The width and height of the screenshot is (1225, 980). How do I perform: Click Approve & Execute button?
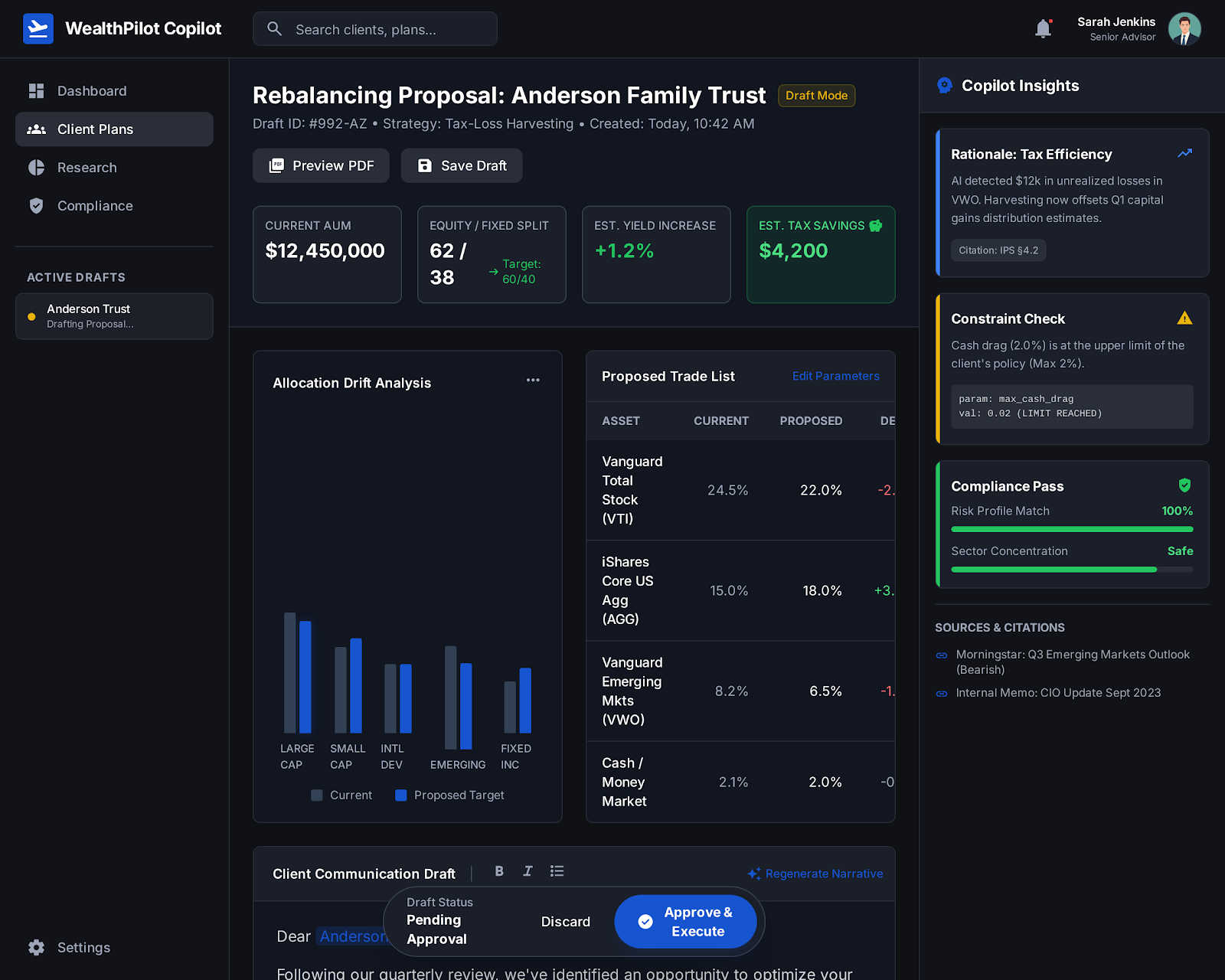click(685, 922)
